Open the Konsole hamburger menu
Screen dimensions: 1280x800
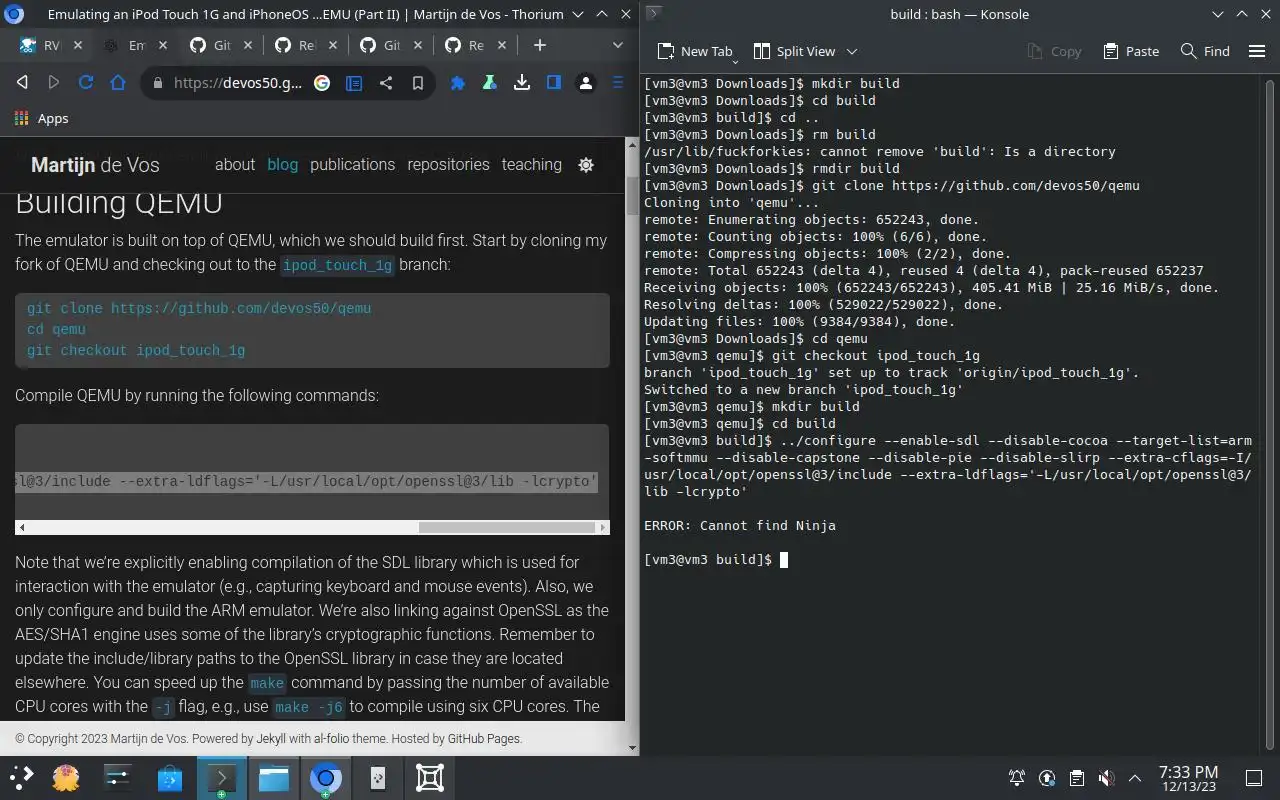1257,51
